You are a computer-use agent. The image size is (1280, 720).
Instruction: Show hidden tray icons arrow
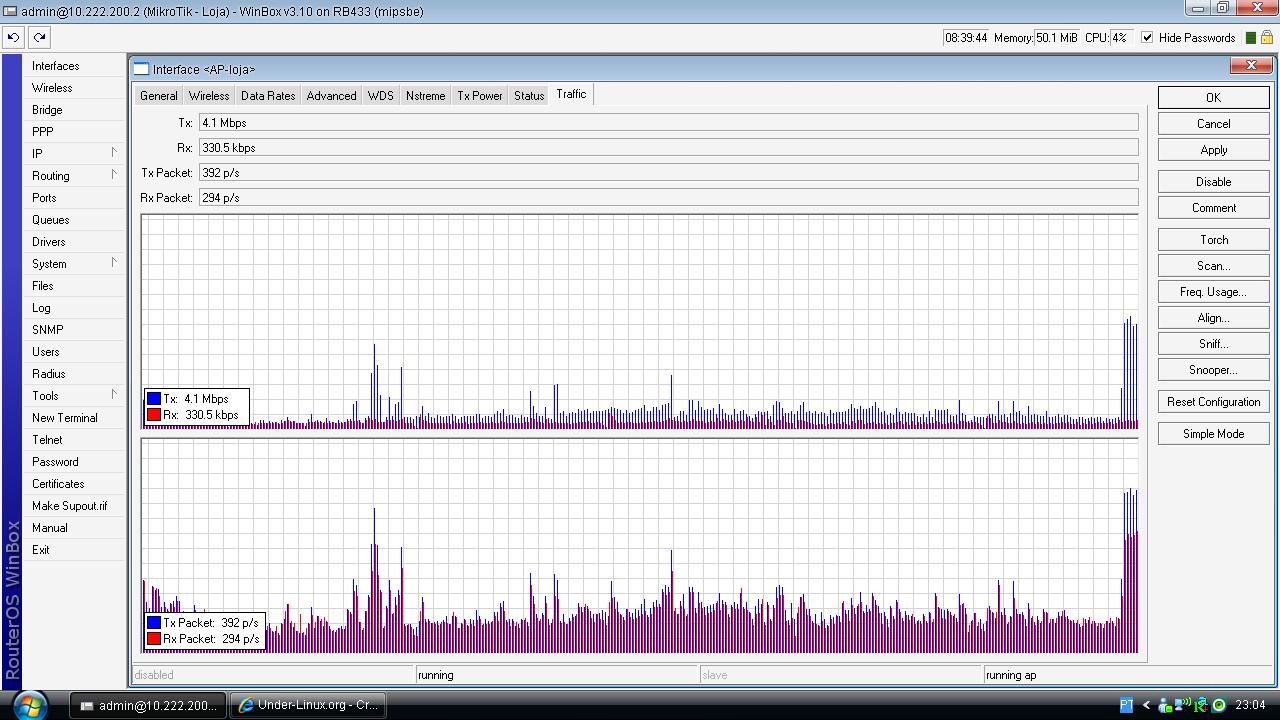coord(1146,705)
